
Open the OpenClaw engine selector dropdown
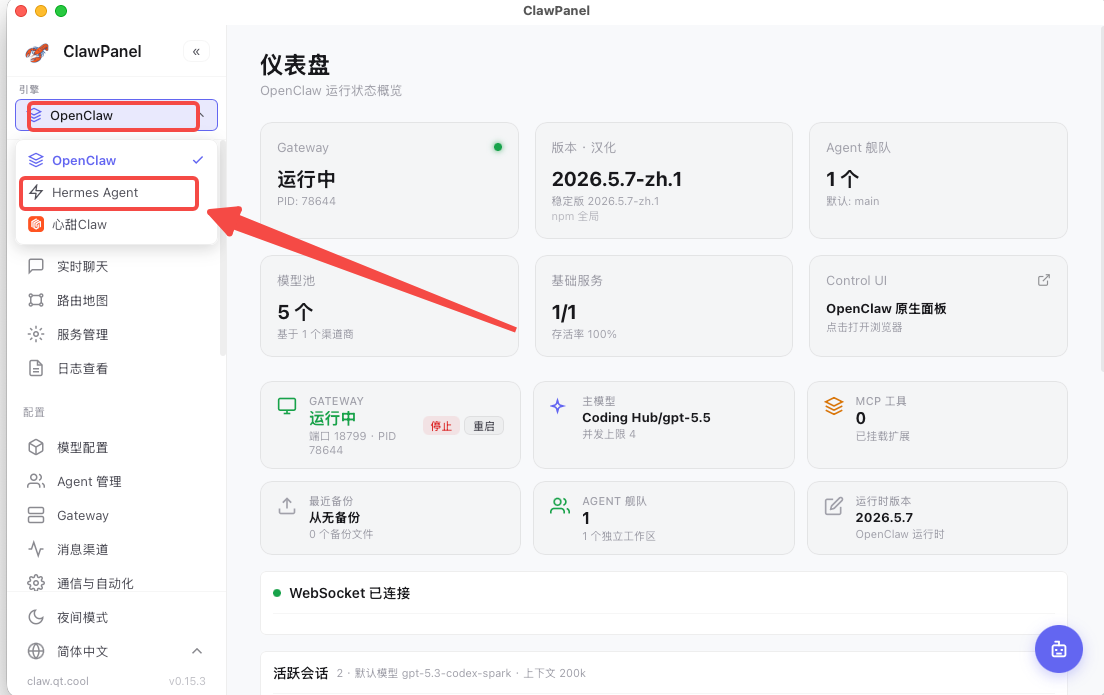pos(116,115)
